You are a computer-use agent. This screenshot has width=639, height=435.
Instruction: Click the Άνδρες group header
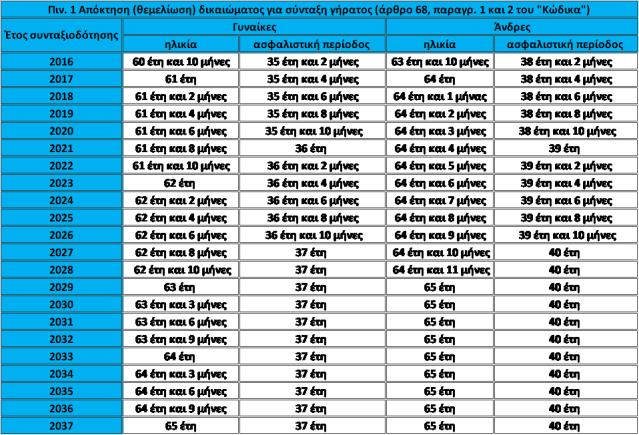click(512, 27)
